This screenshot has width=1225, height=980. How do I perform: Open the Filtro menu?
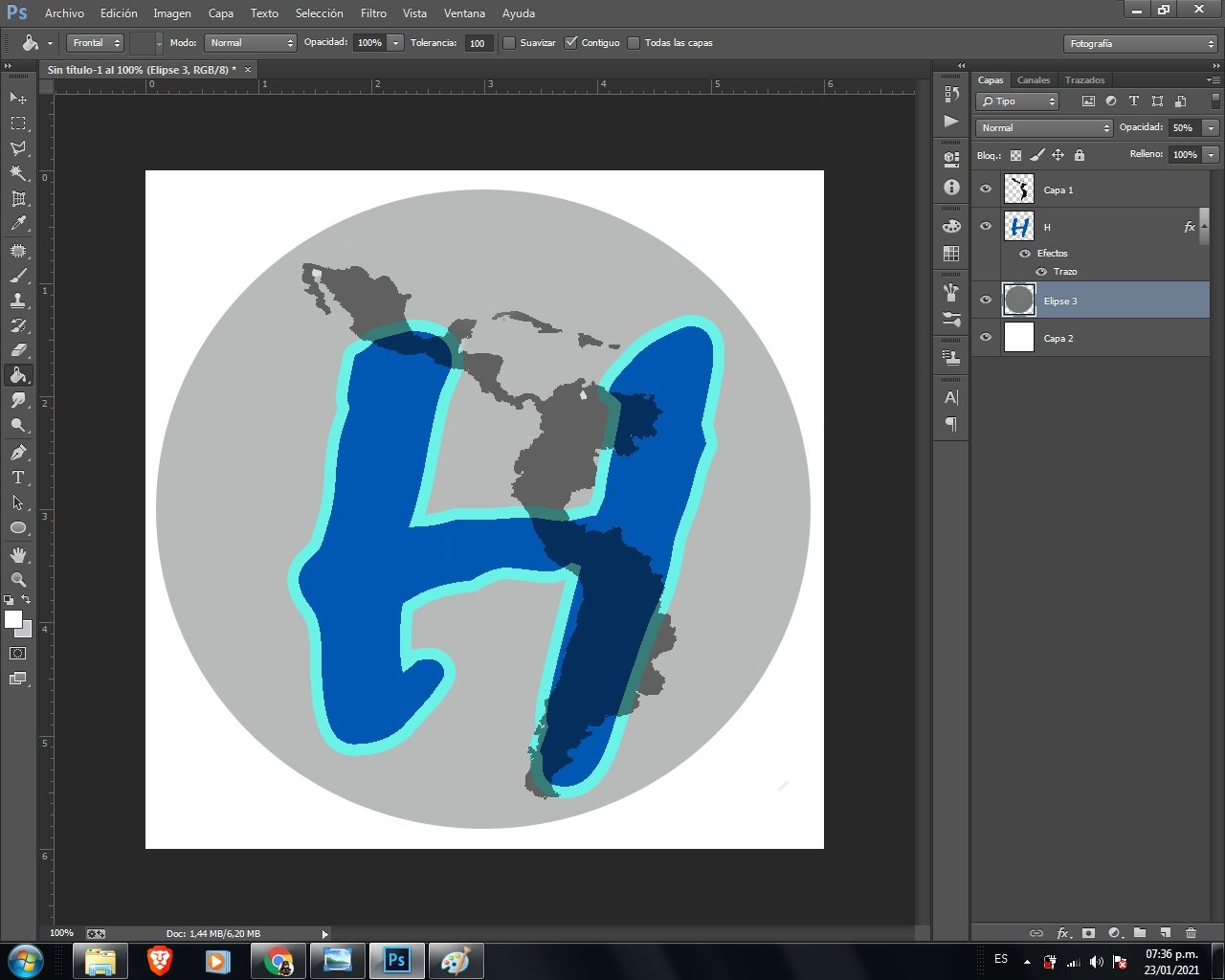373,13
